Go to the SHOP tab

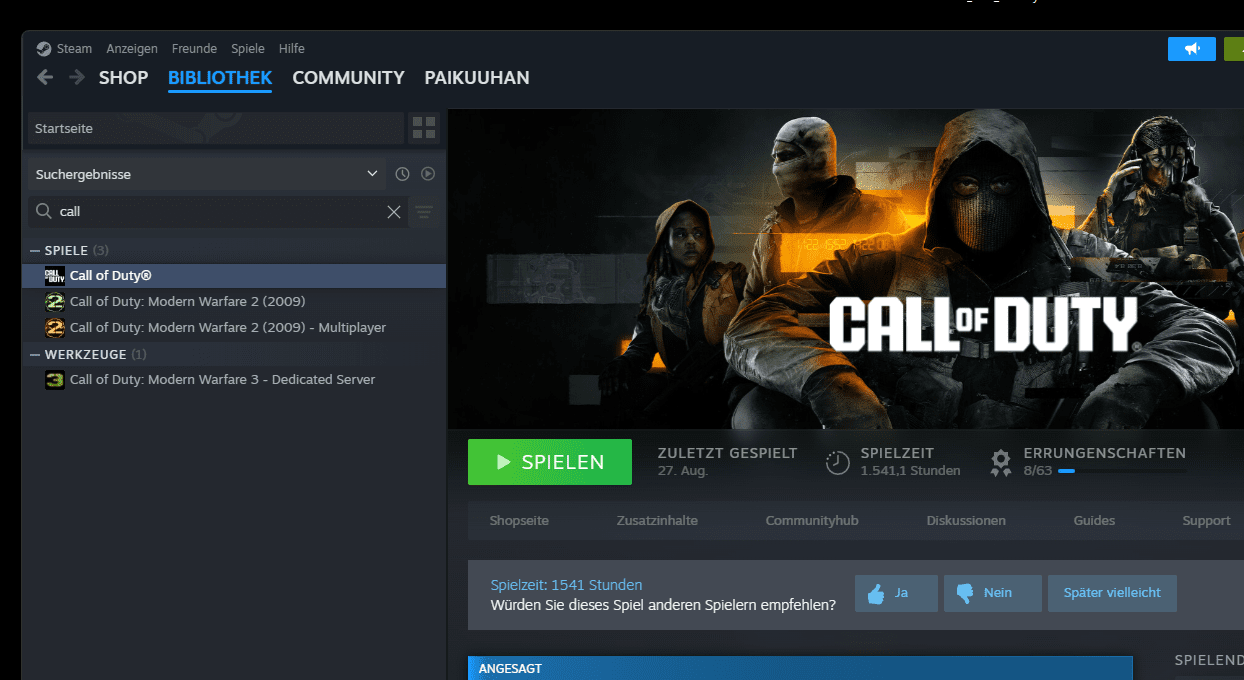123,78
